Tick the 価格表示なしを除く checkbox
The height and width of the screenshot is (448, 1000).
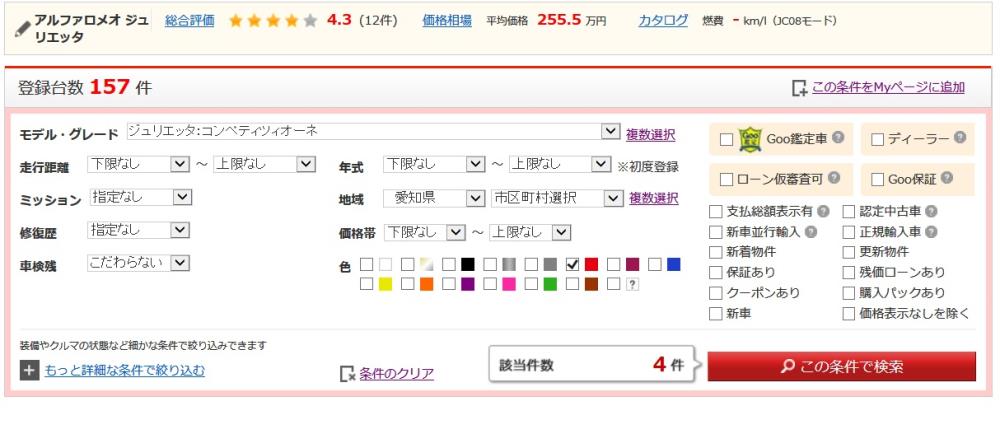point(848,313)
